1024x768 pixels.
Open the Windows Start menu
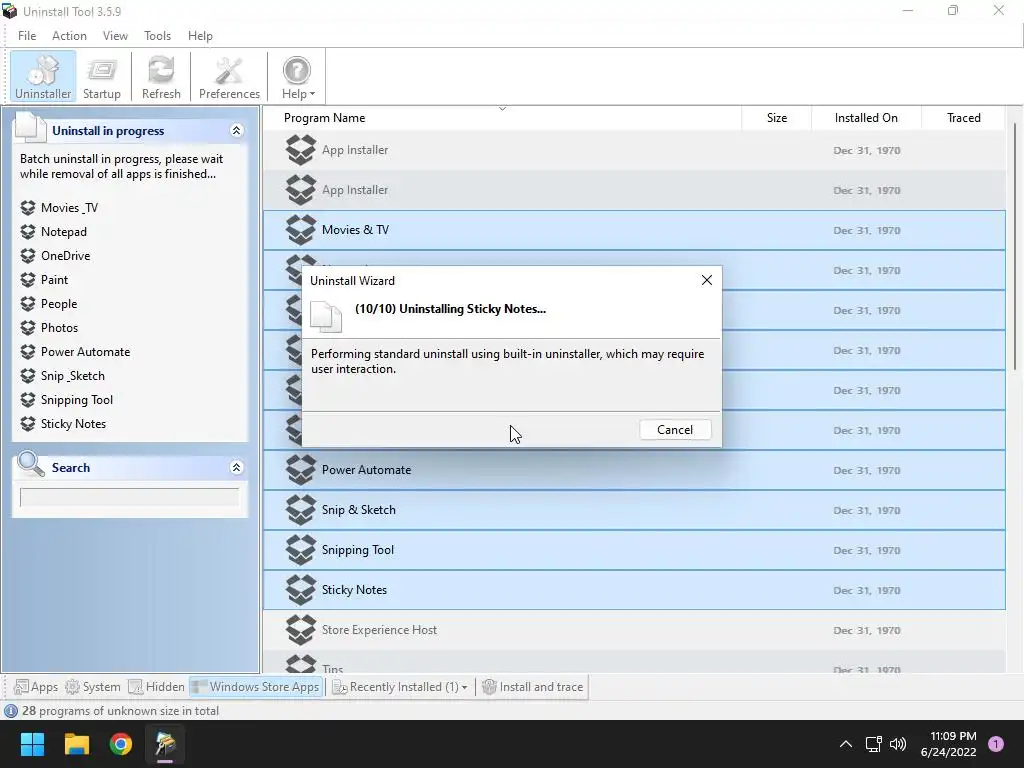pyautogui.click(x=32, y=744)
